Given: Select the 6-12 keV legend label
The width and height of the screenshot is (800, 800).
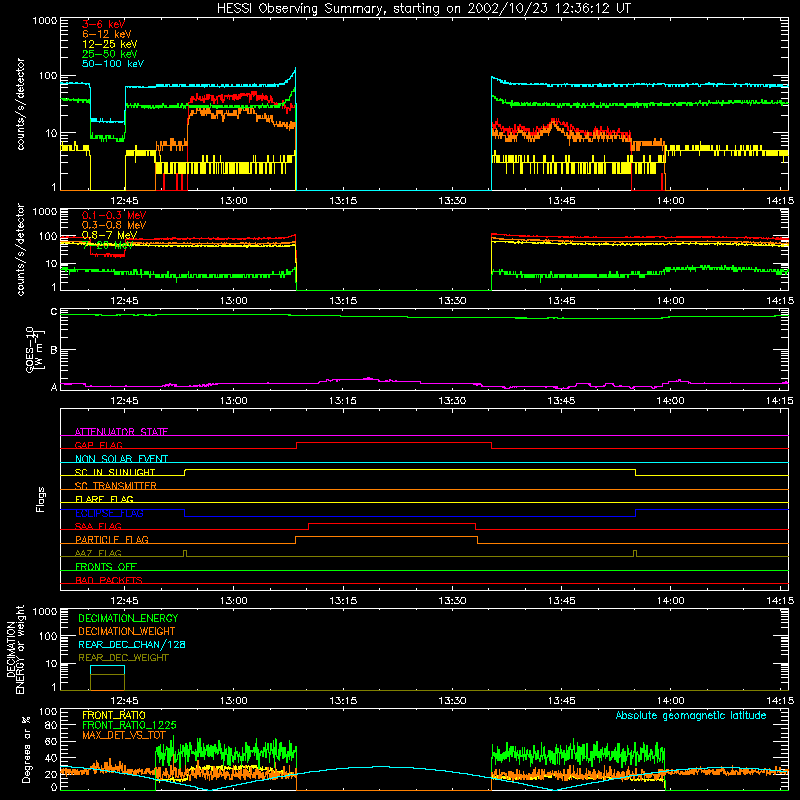Looking at the screenshot, I should coord(106,34).
